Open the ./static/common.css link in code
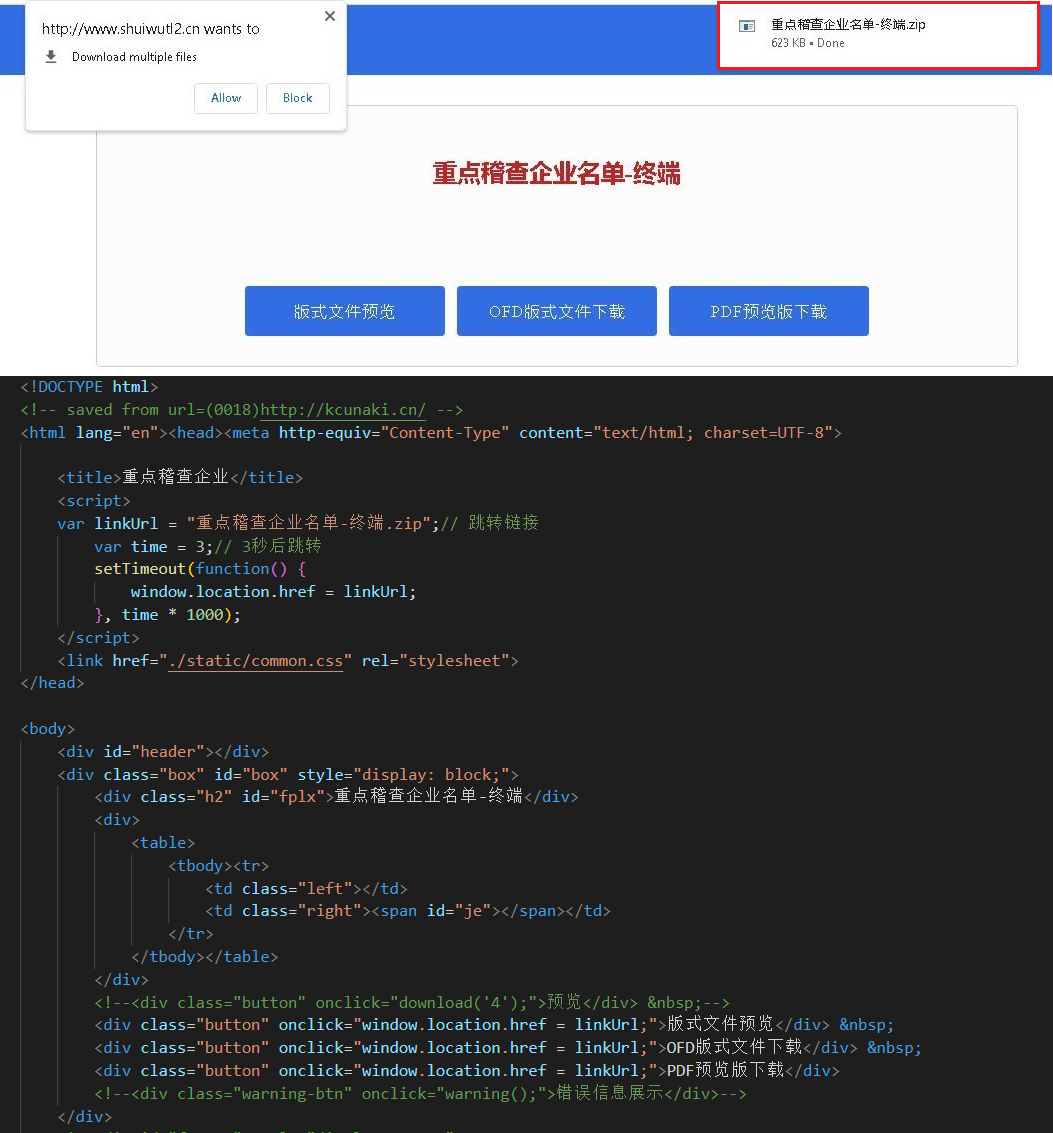 point(255,660)
